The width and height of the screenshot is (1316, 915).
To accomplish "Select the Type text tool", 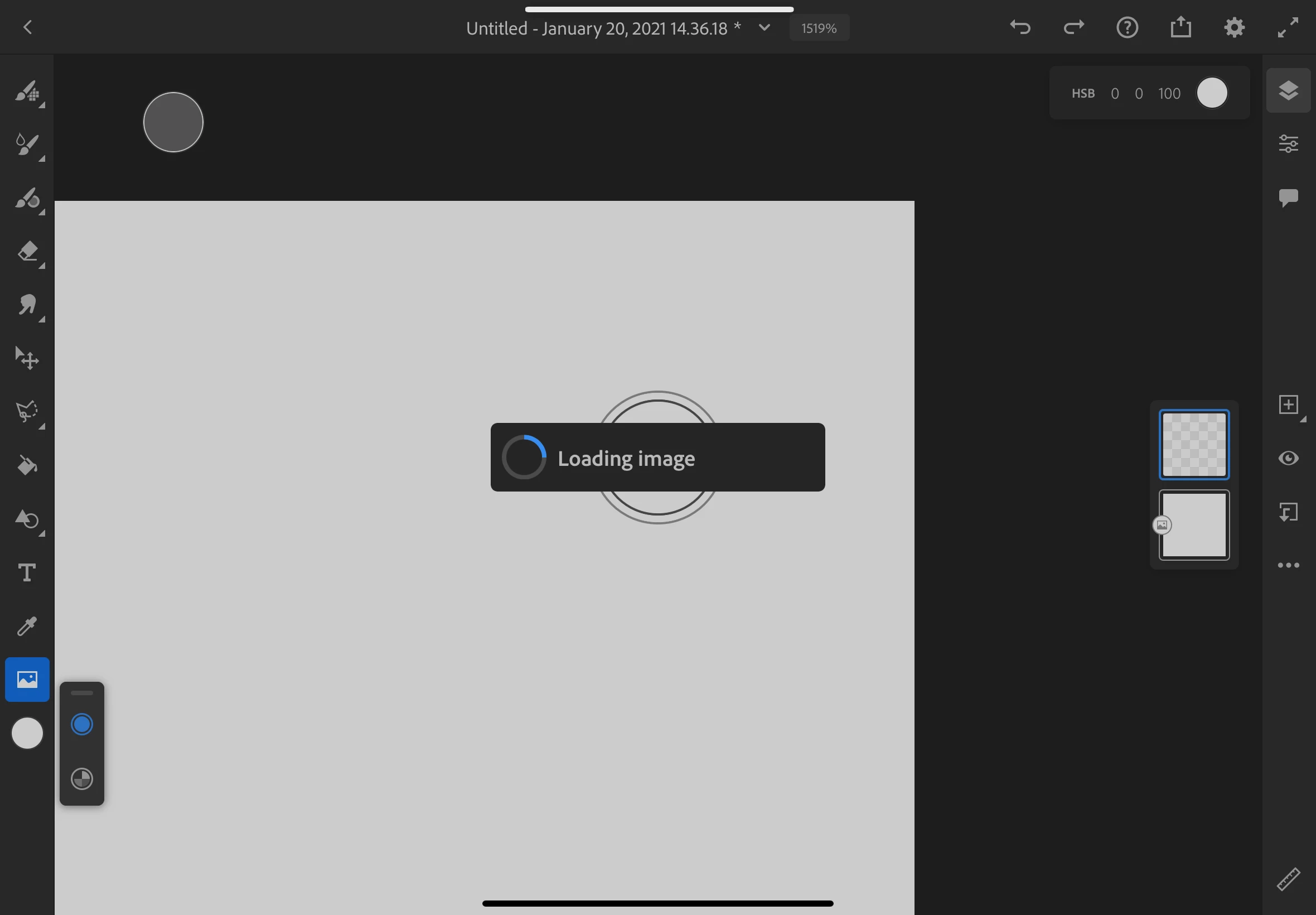I will tap(27, 572).
